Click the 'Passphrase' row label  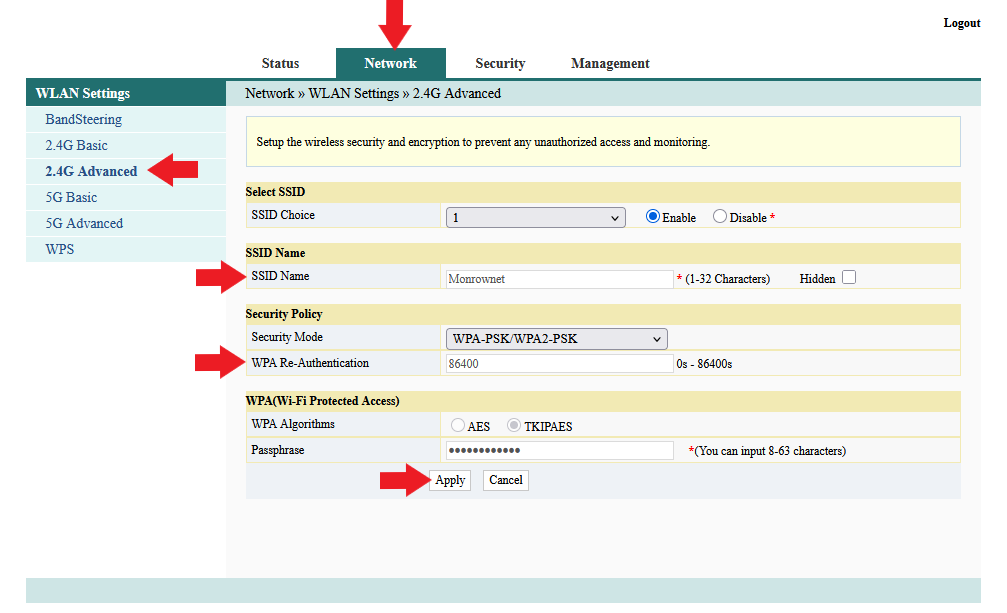[277, 450]
